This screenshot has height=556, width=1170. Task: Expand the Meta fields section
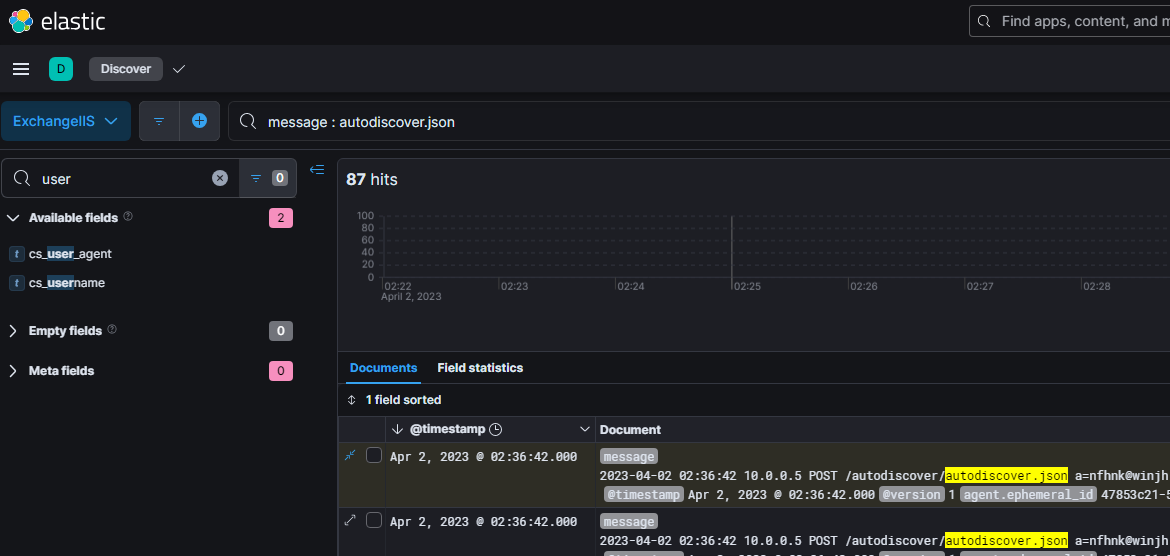(x=13, y=371)
